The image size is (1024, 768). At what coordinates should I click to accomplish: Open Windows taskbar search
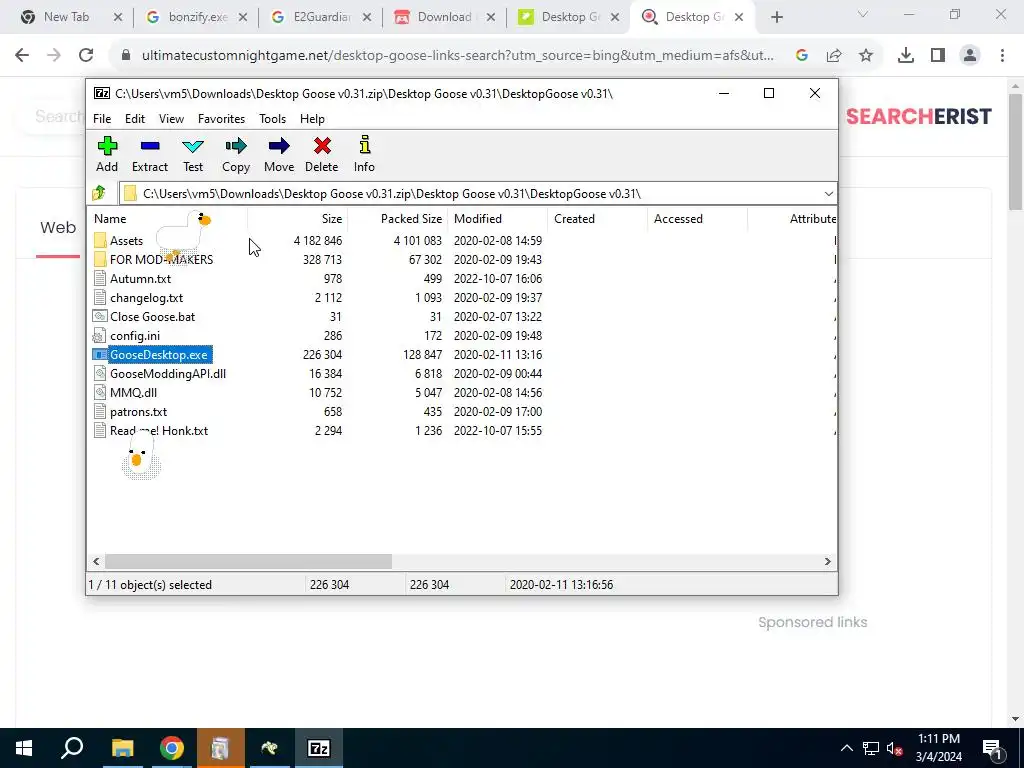pos(72,748)
